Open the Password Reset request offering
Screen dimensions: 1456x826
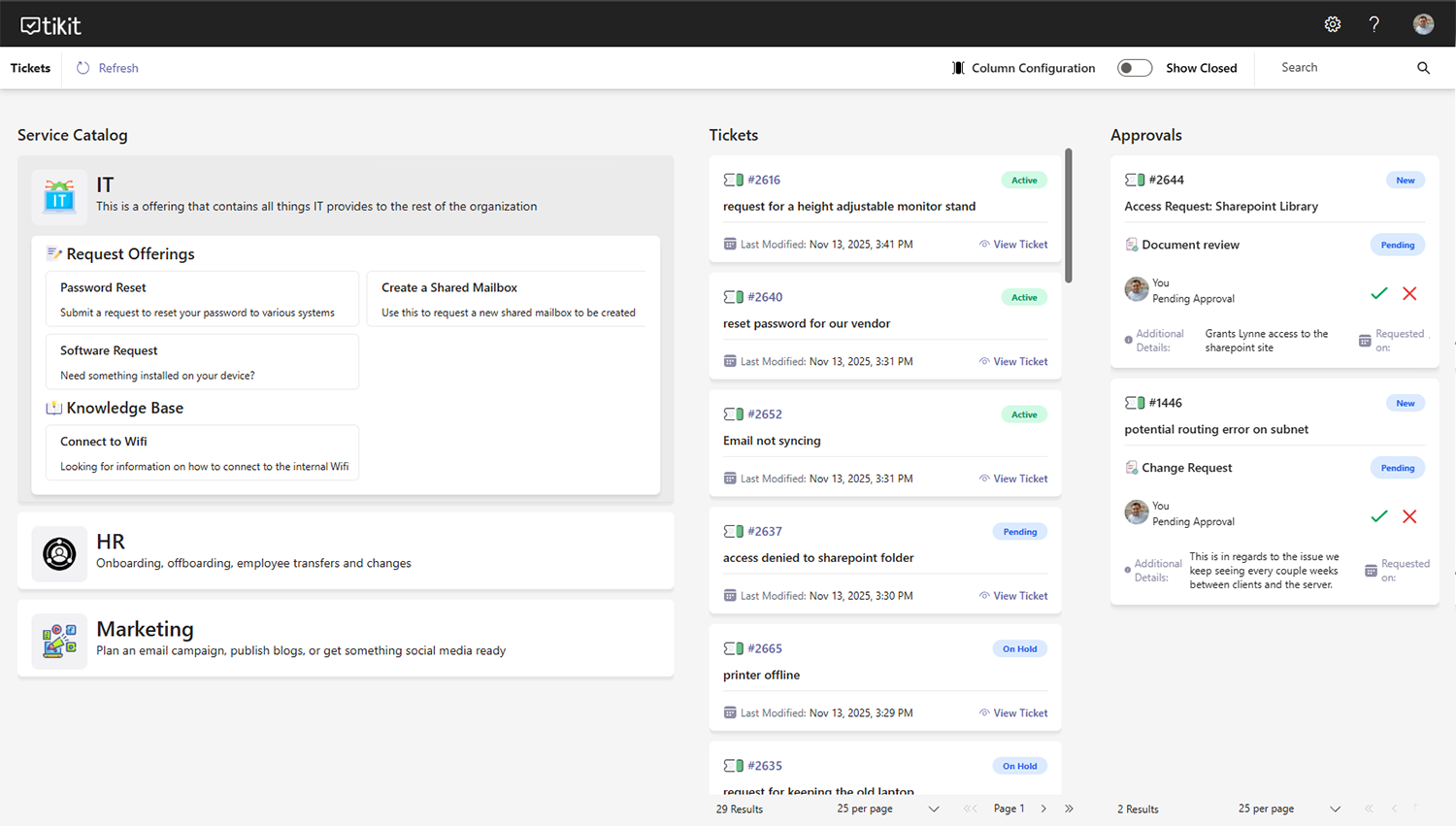pos(202,299)
